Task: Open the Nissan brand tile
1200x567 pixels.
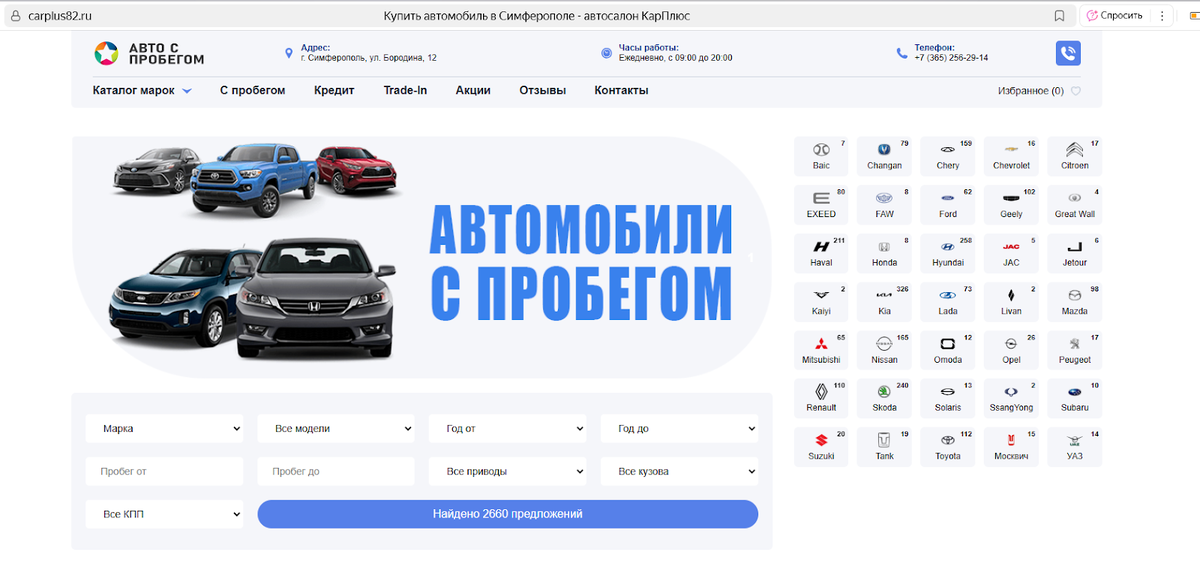Action: pos(884,350)
